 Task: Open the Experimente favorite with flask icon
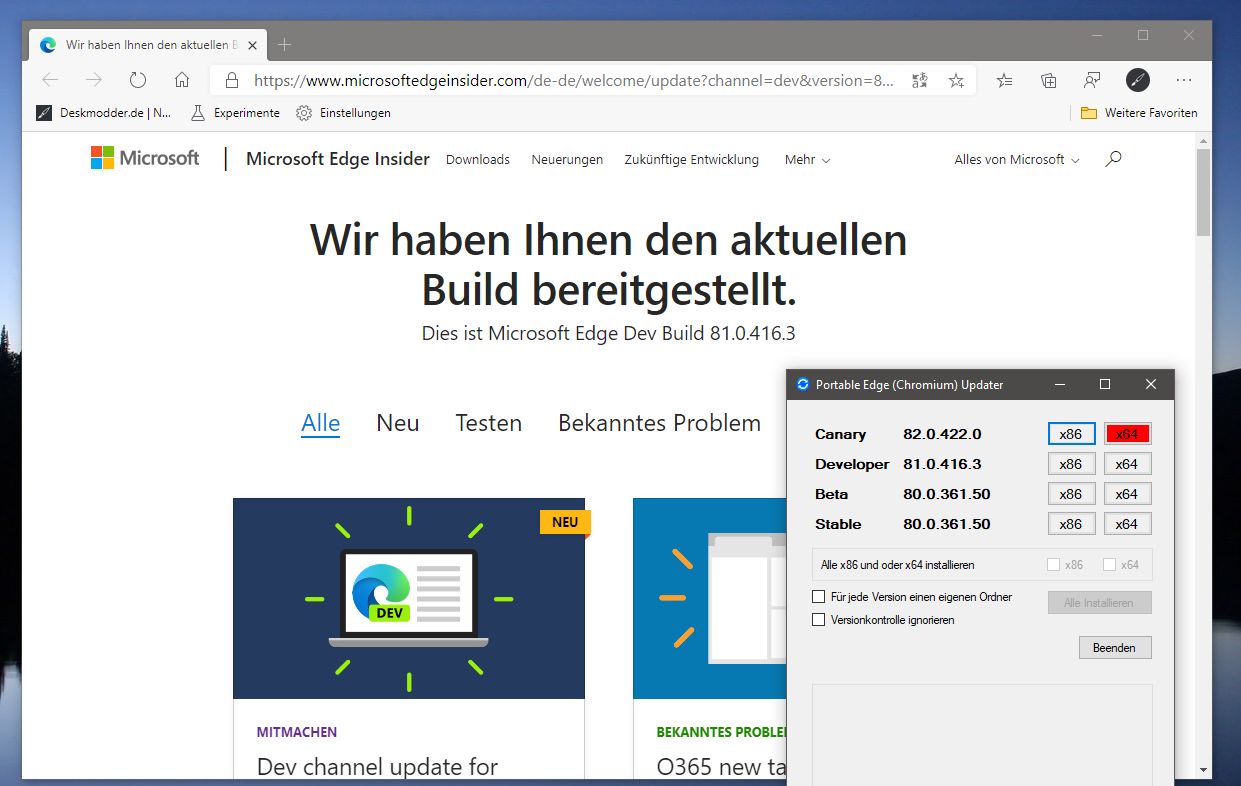(235, 113)
